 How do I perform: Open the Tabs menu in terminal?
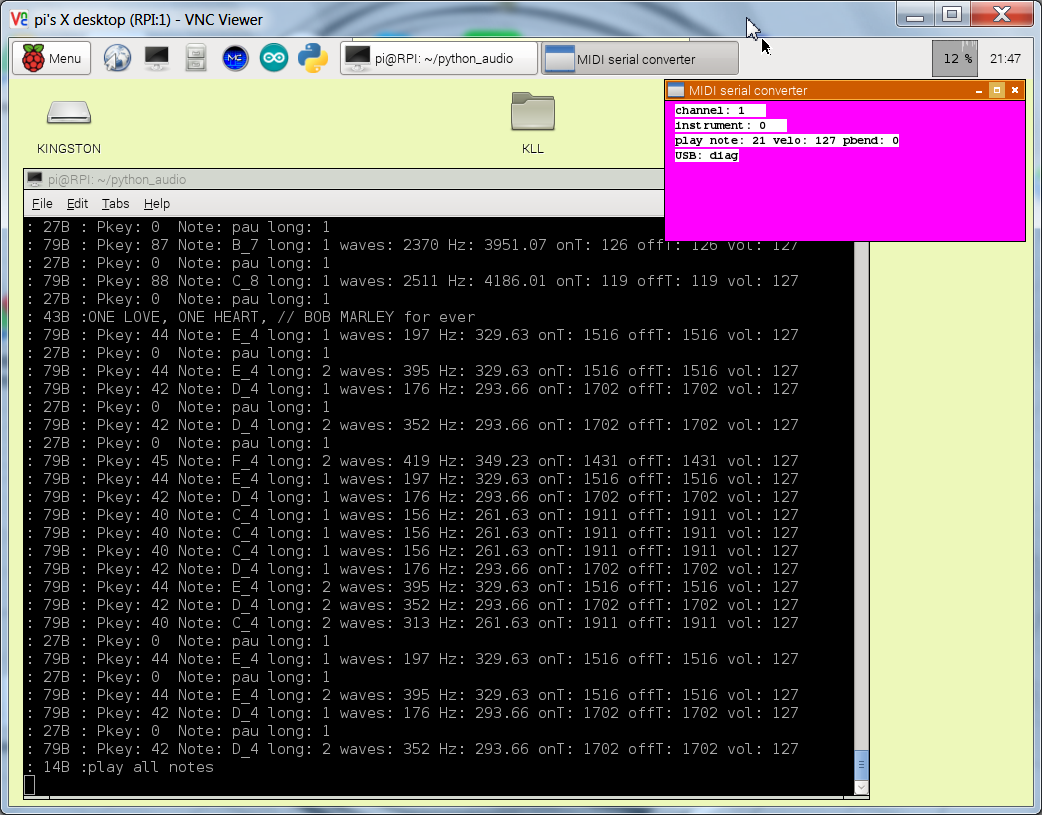[x=115, y=204]
